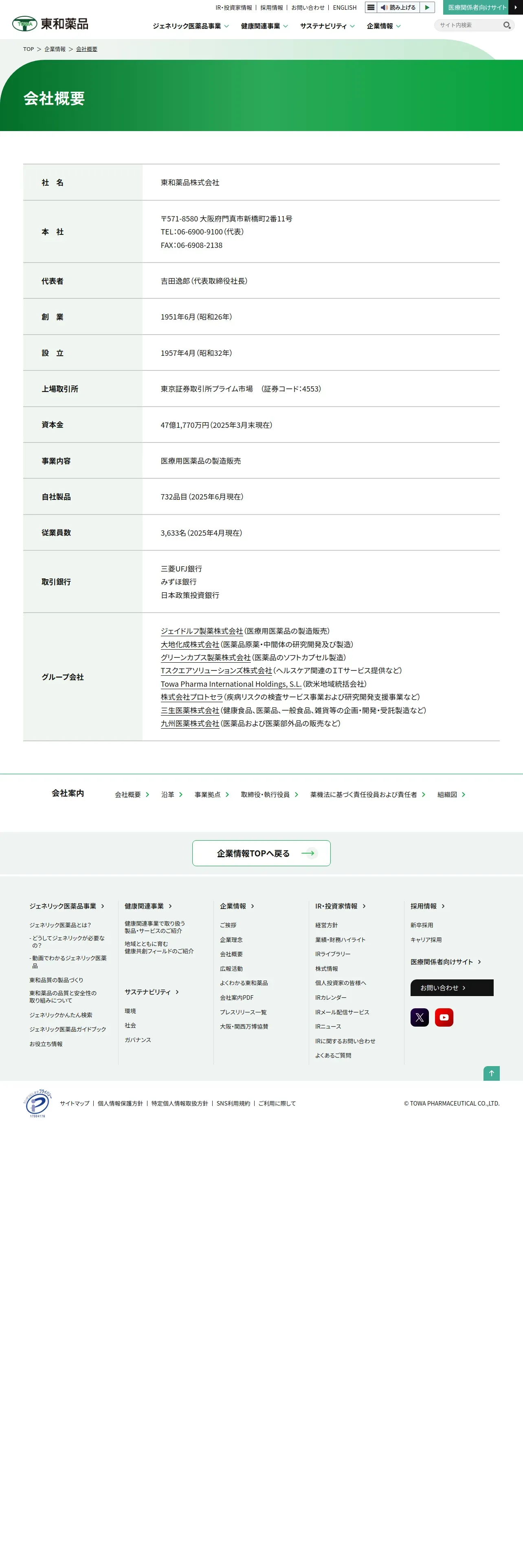This screenshot has width=523, height=1568.
Task: Open footer ジェネリック医薬品事業 heading
Action: tap(67, 907)
